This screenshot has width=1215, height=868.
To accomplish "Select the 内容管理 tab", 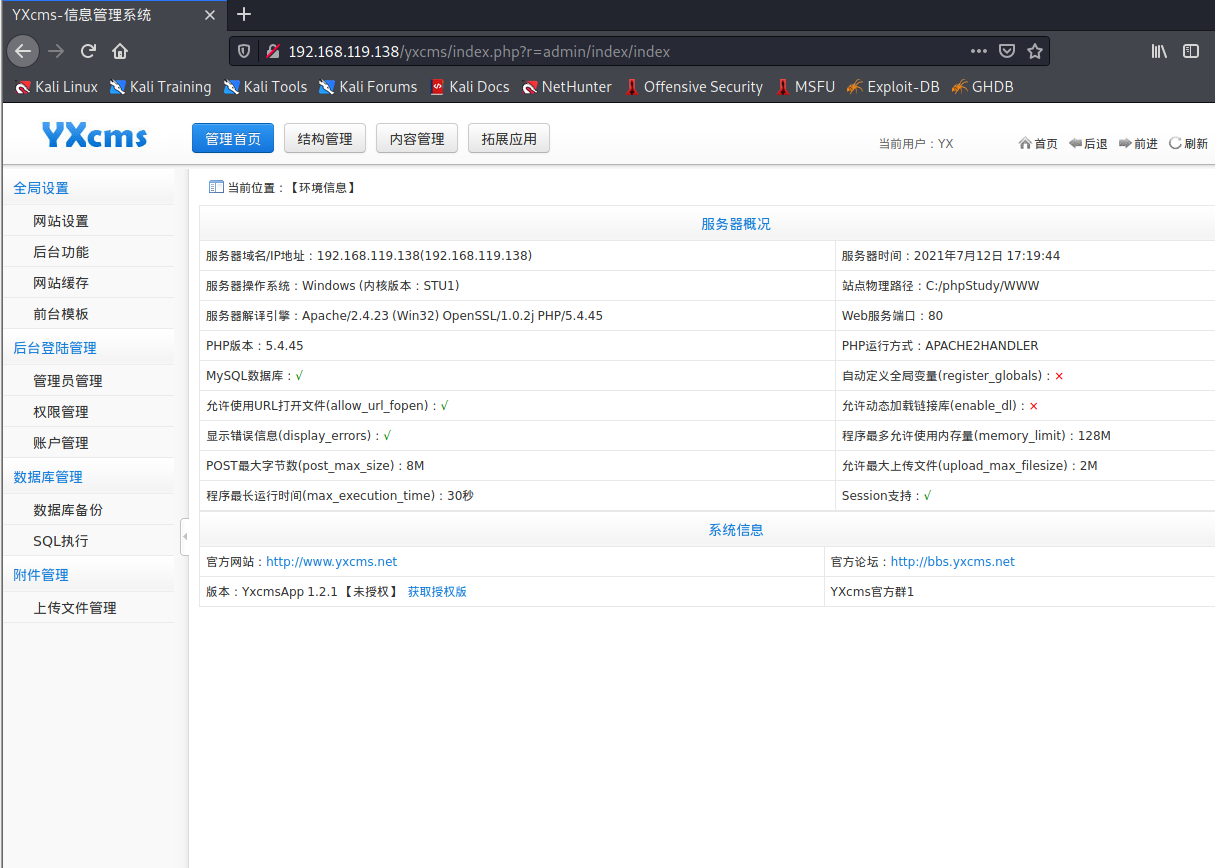I will [x=417, y=139].
